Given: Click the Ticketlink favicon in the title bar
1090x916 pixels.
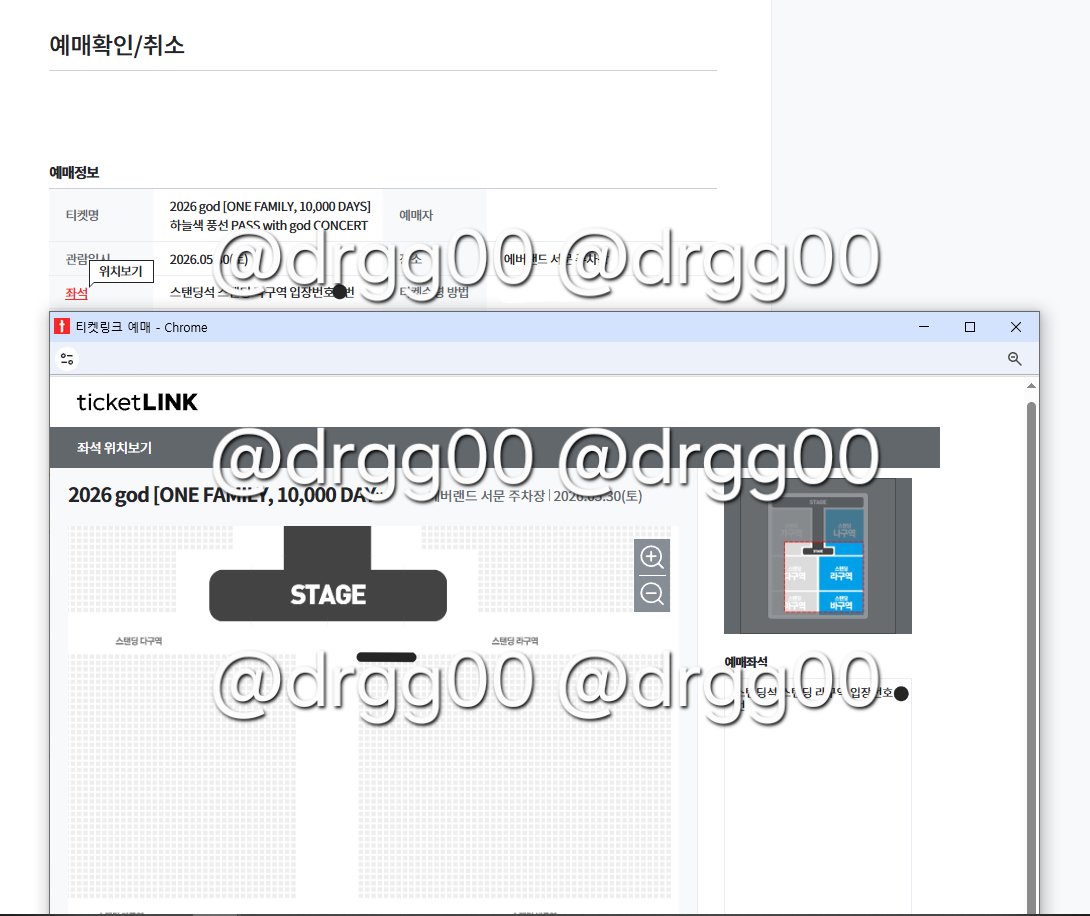Looking at the screenshot, I should 62,327.
